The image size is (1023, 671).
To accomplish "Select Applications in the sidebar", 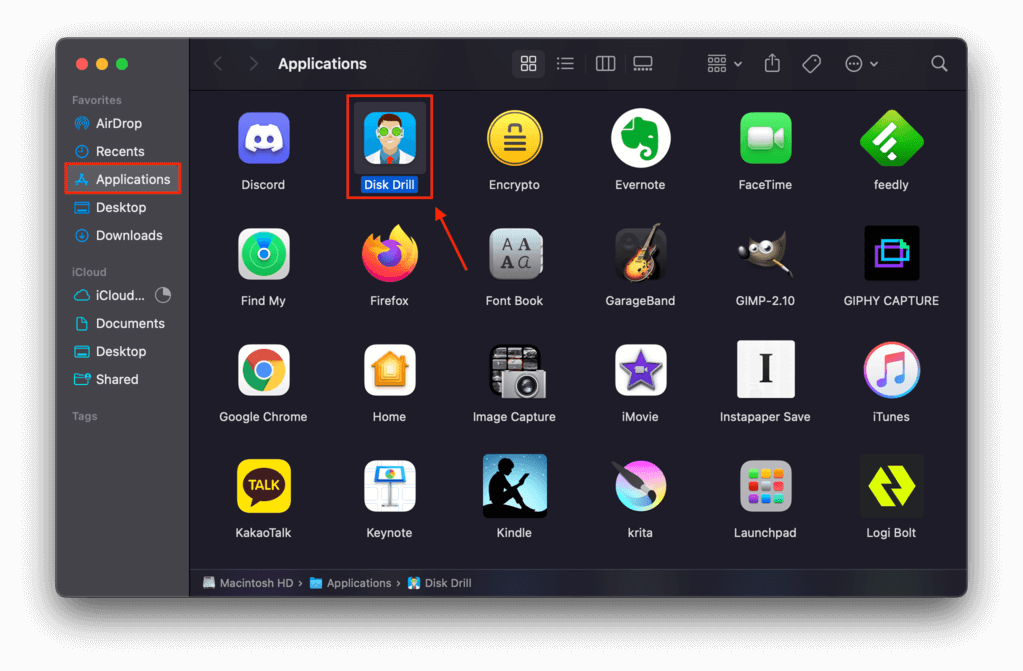I will [x=123, y=179].
